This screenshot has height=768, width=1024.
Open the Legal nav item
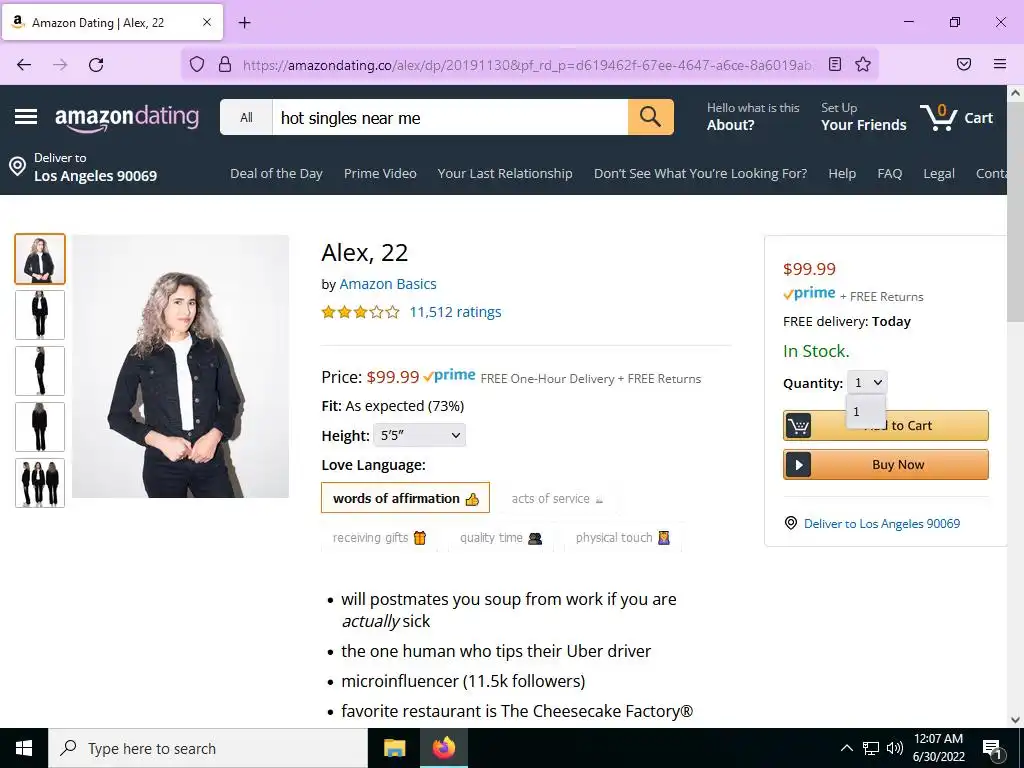click(938, 174)
